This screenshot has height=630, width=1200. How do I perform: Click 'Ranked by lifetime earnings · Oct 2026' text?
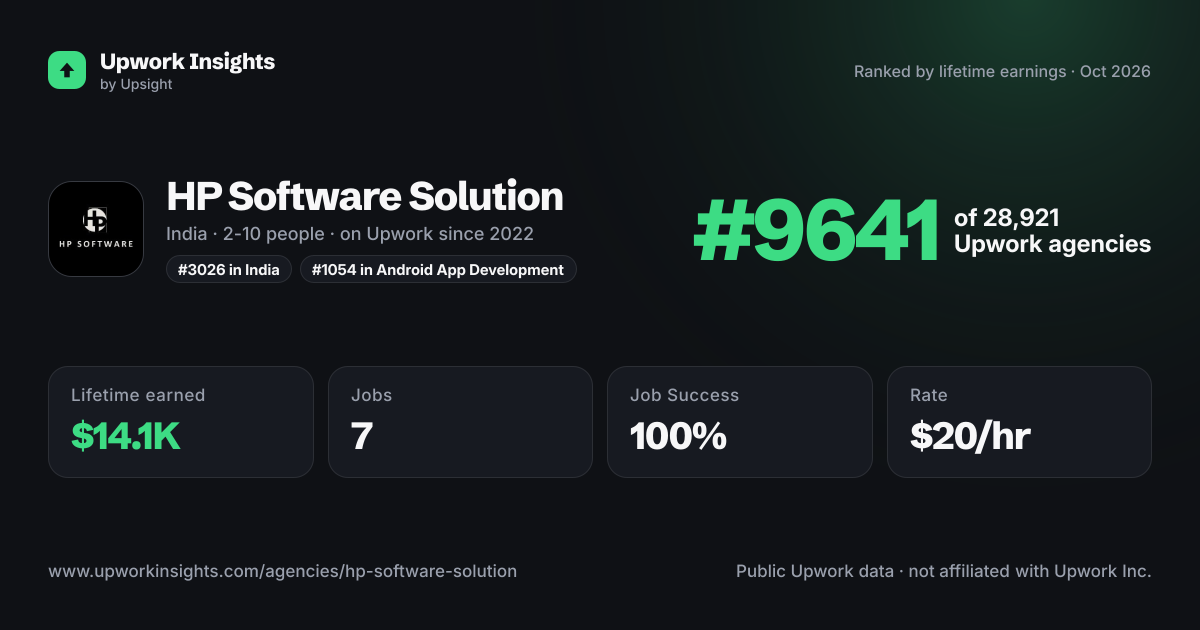click(1002, 72)
